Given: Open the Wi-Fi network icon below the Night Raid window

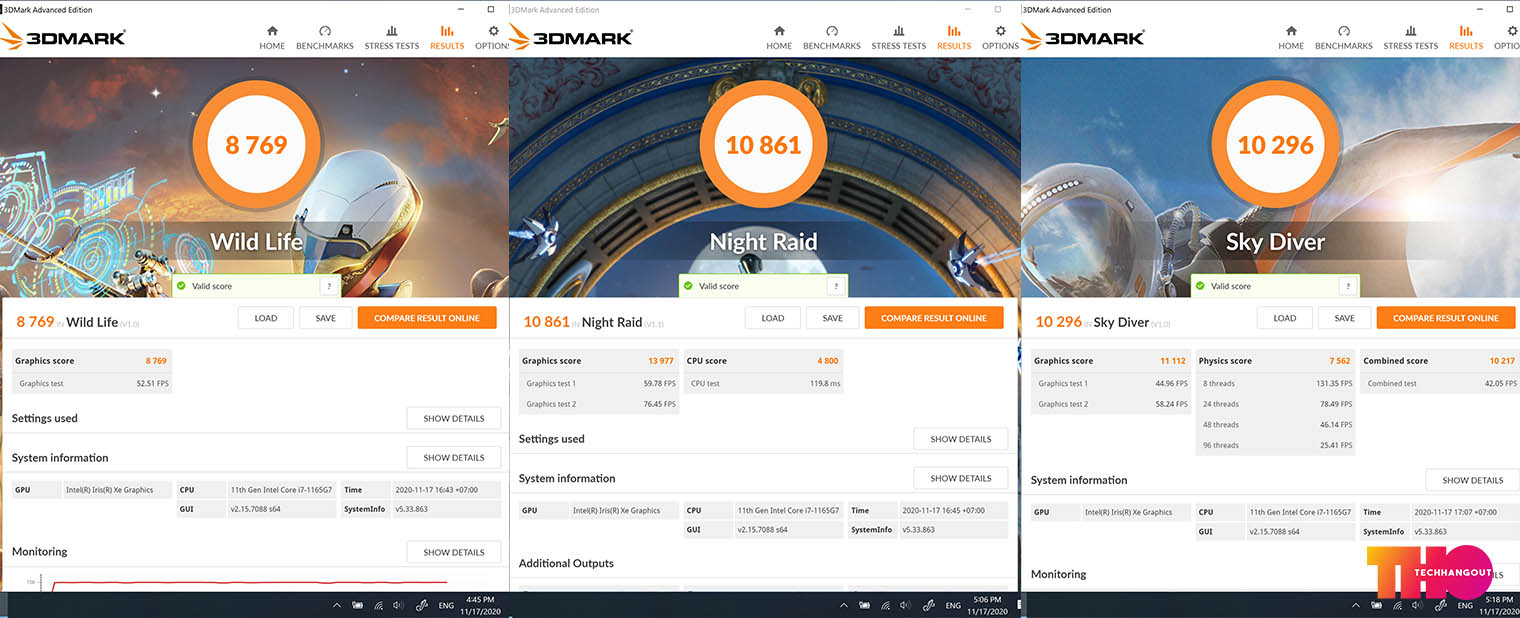Looking at the screenshot, I should click(x=885, y=605).
